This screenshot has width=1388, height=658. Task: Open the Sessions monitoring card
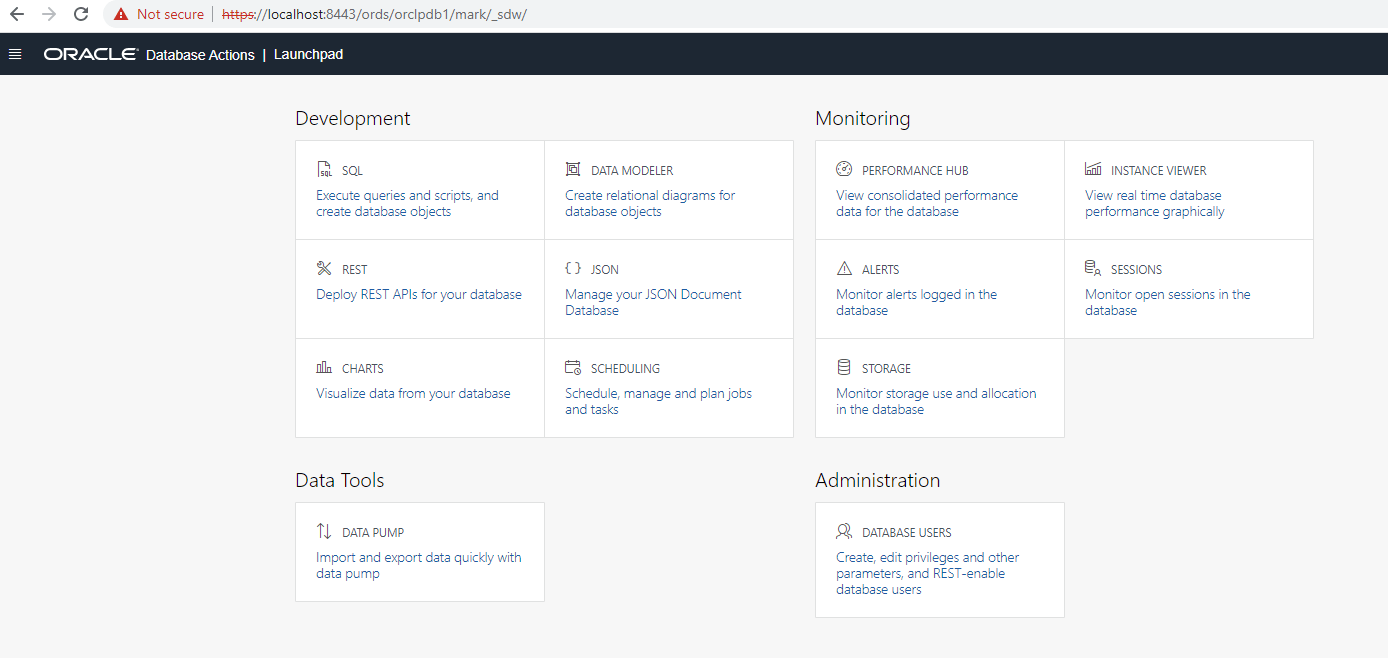(x=1189, y=289)
